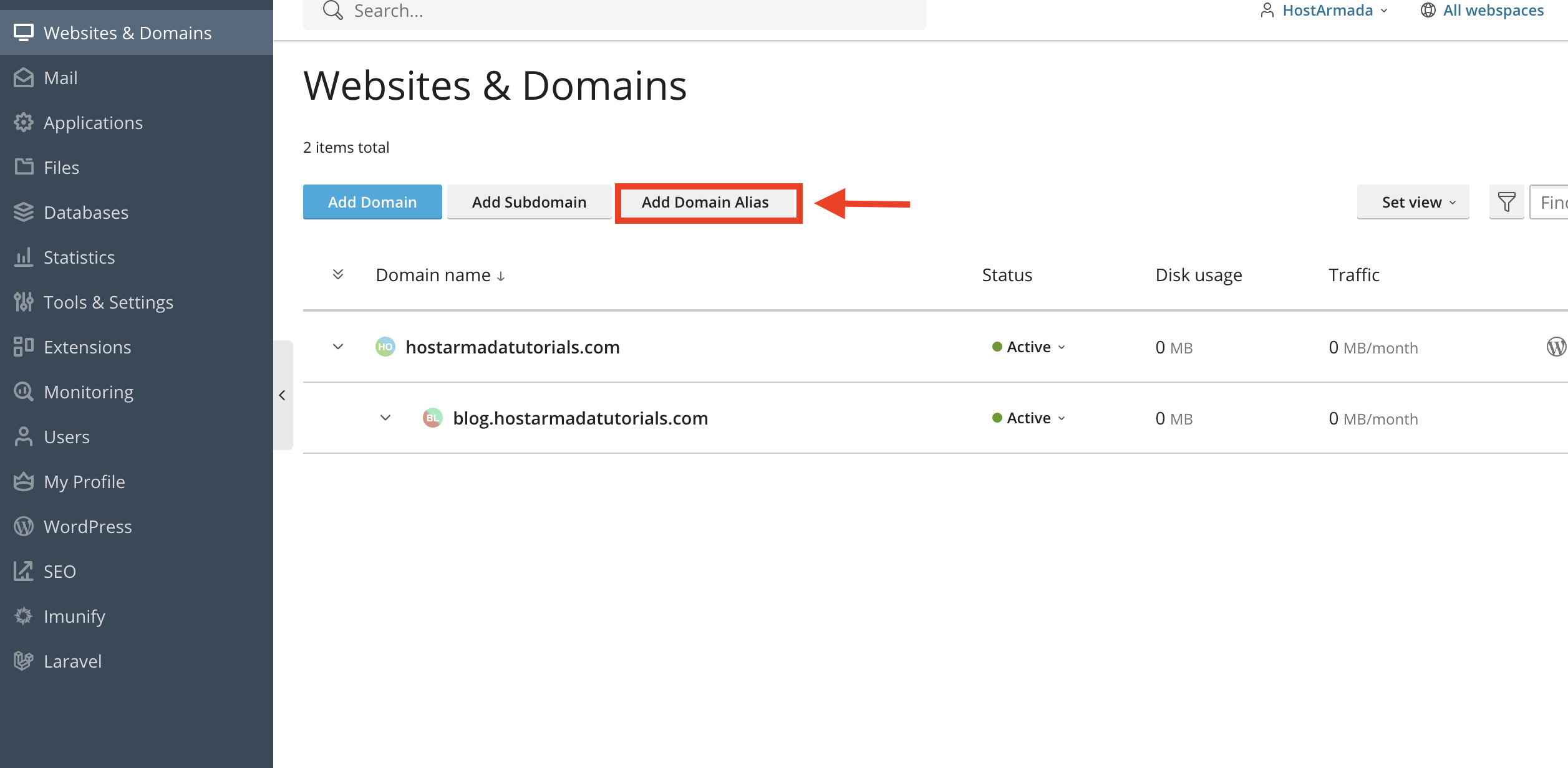The image size is (1568, 768).
Task: Open Monitoring in the sidebar
Action: [137, 391]
